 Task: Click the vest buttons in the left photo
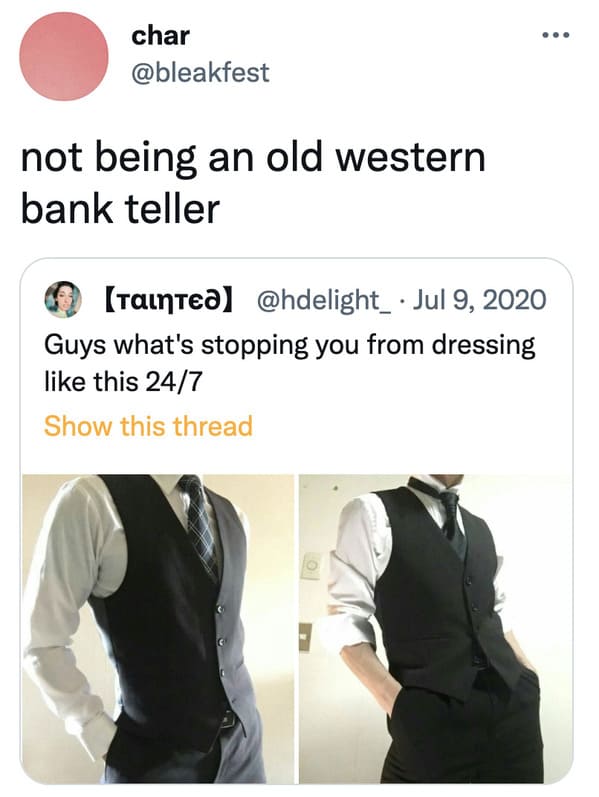tap(222, 641)
